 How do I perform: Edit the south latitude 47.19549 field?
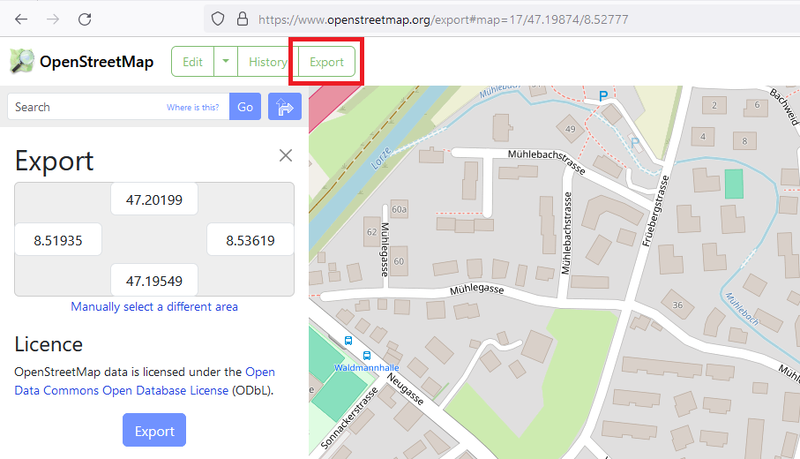coord(154,280)
